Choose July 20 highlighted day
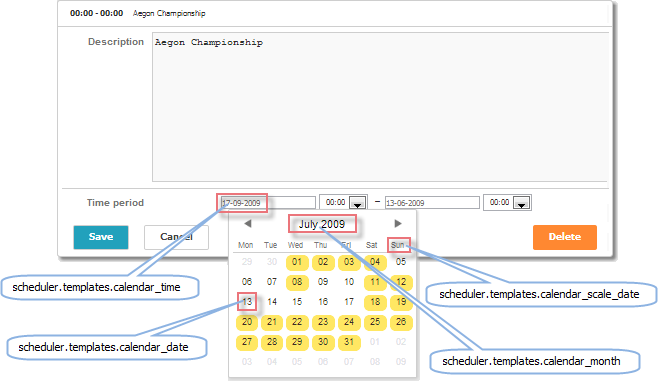 click(x=247, y=322)
